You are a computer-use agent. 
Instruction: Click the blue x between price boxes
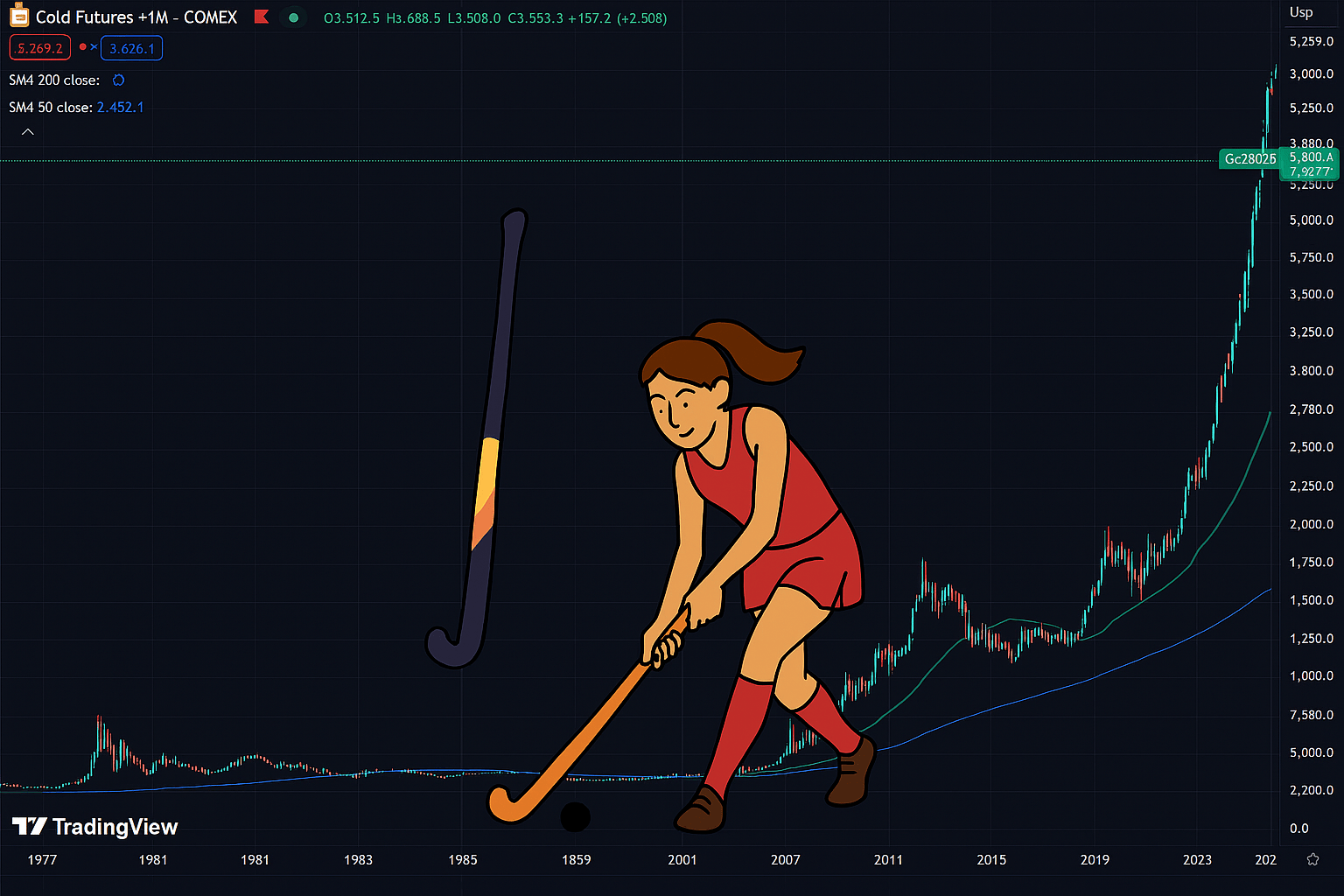[94, 47]
